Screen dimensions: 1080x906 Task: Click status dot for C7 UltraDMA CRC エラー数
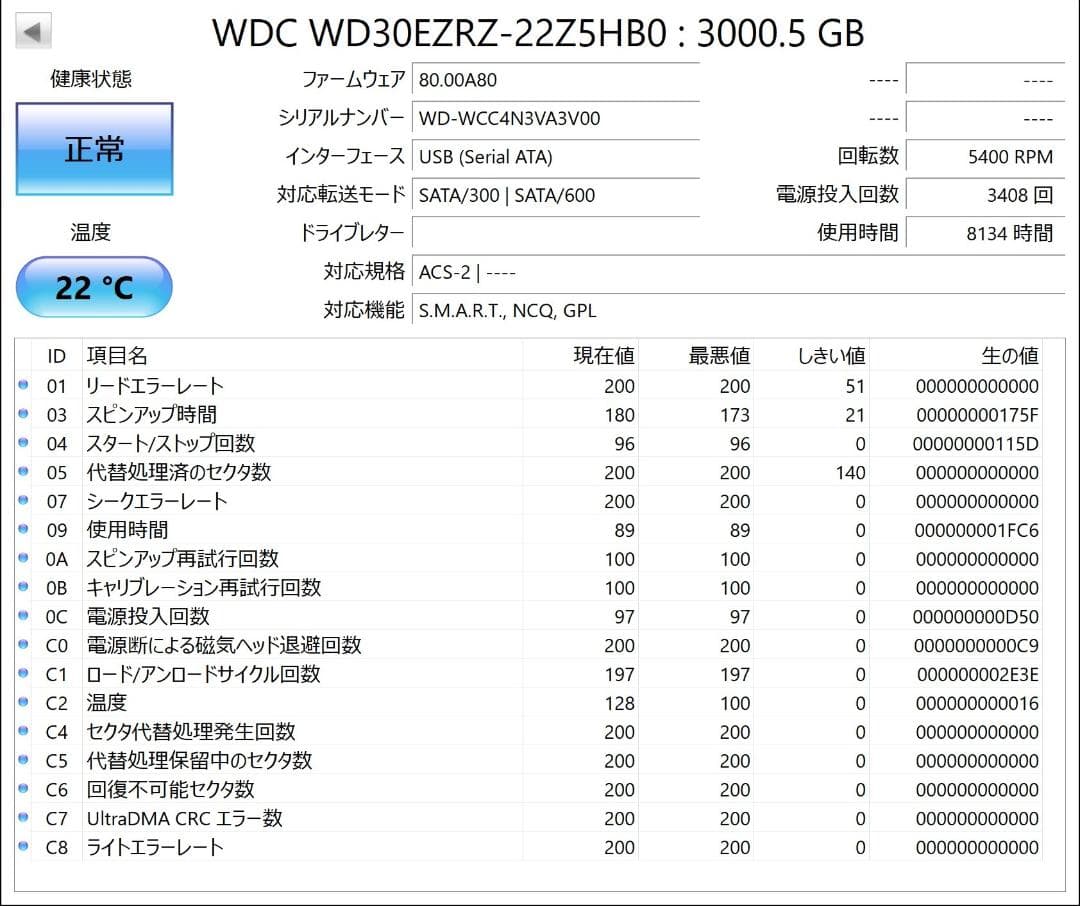(x=23, y=818)
